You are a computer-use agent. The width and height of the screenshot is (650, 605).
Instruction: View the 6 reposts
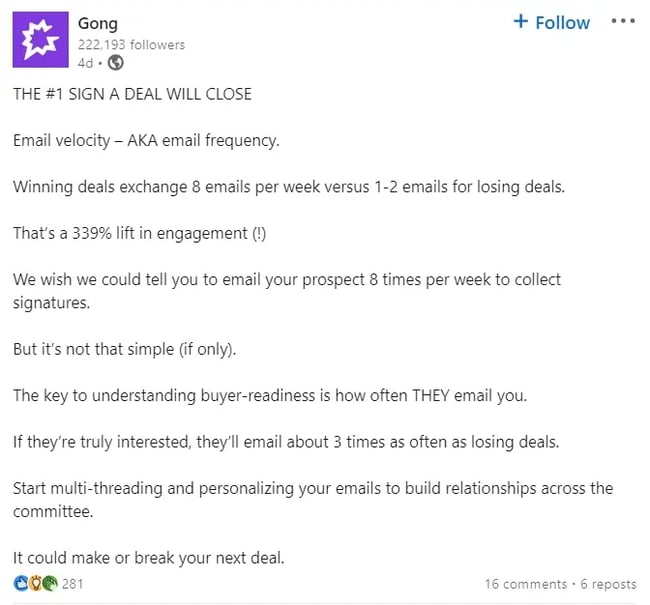607,584
